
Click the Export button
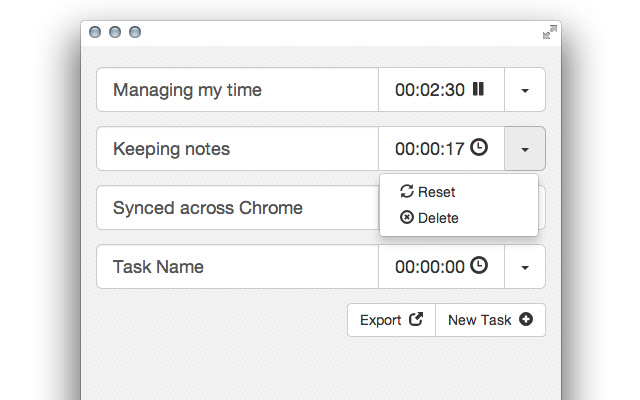tap(391, 320)
